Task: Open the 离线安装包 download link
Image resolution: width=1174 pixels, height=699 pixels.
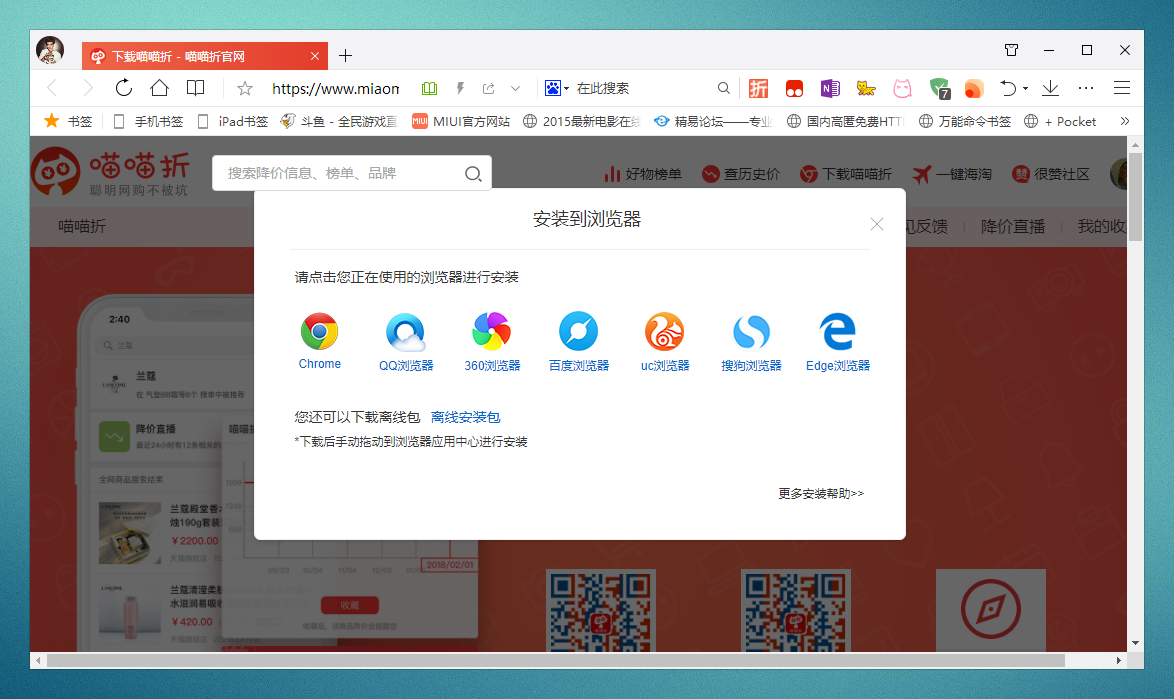Action: click(465, 417)
